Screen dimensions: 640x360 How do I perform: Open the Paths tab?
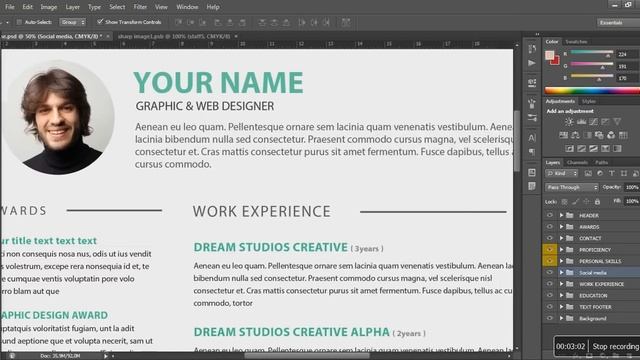click(x=601, y=162)
